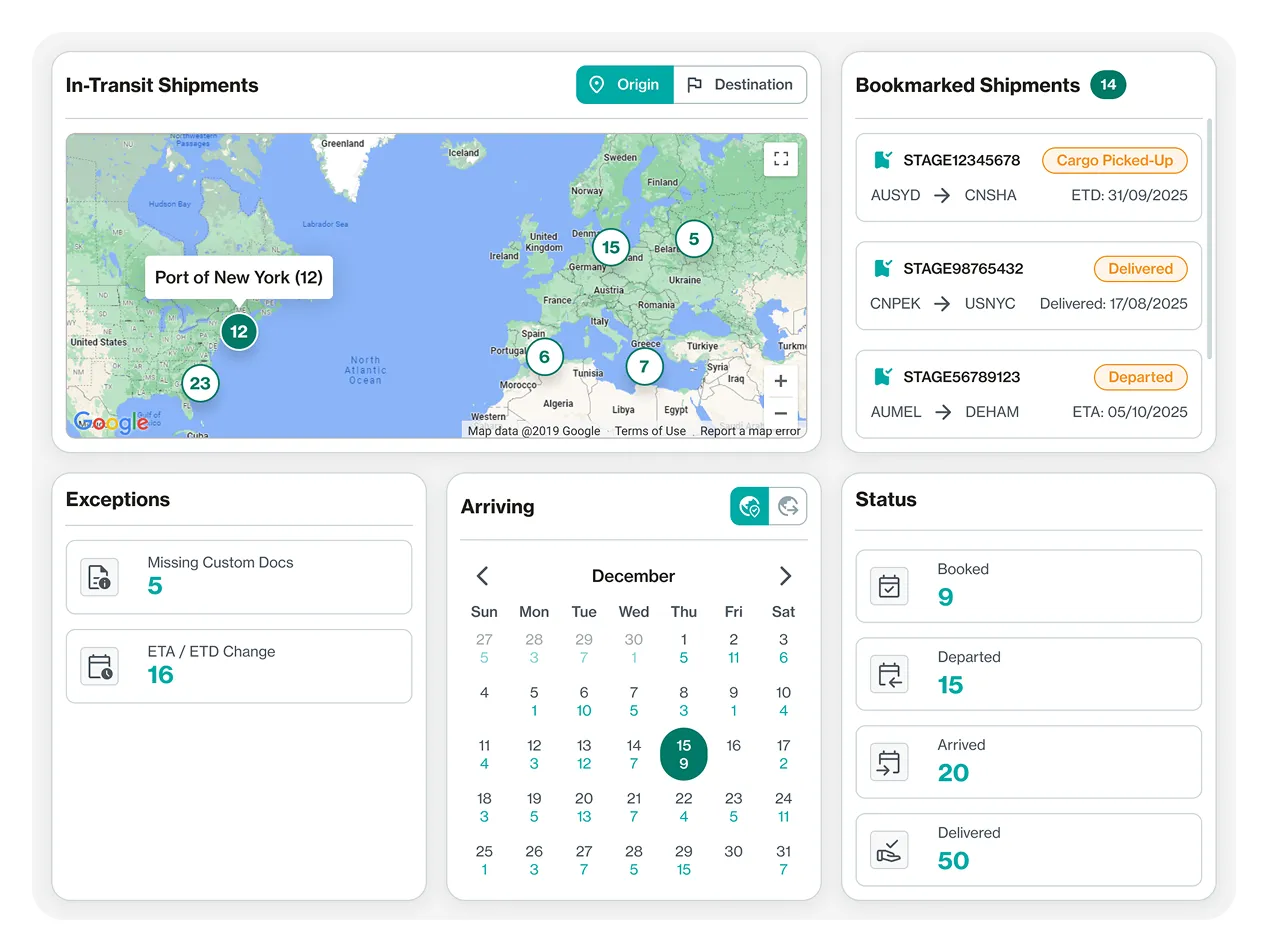Go to previous month in calendar

coord(483,576)
